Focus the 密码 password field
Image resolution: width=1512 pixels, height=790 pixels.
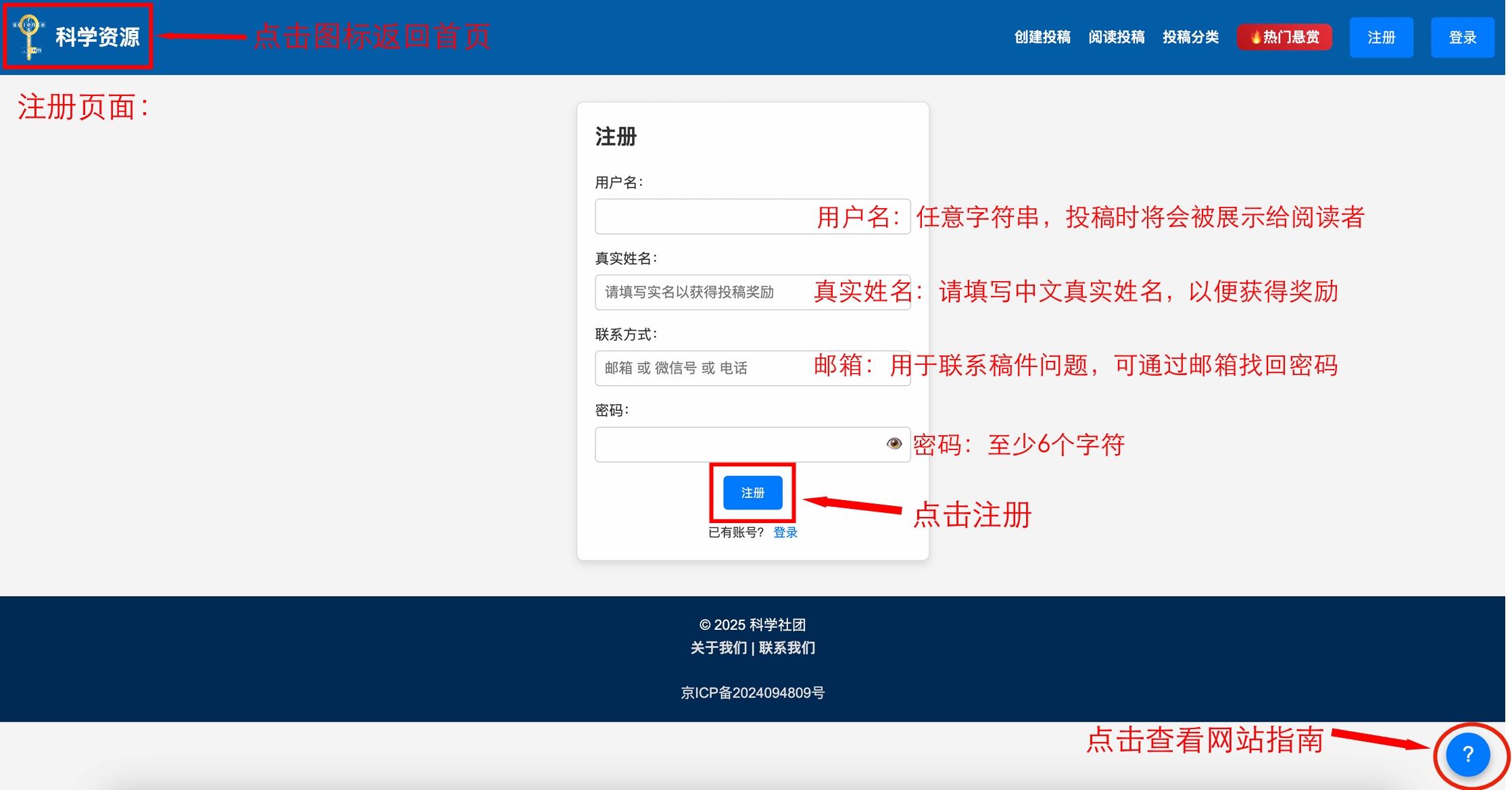pos(737,444)
